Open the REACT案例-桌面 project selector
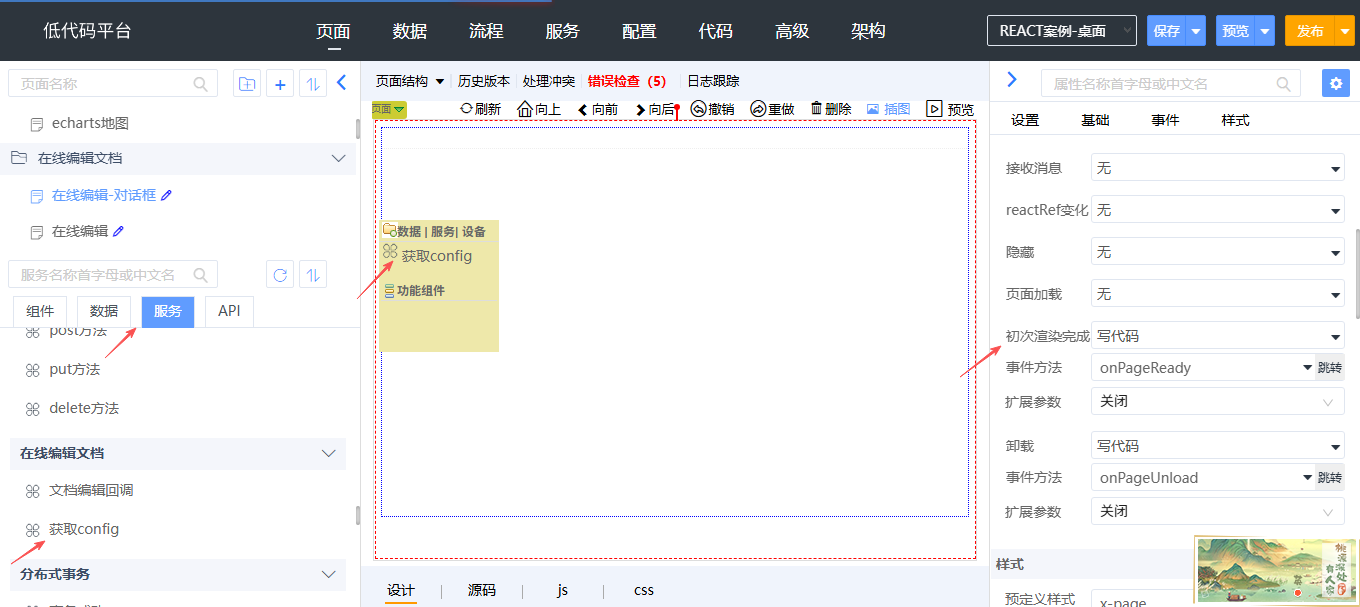The height and width of the screenshot is (607, 1360). coord(1061,31)
